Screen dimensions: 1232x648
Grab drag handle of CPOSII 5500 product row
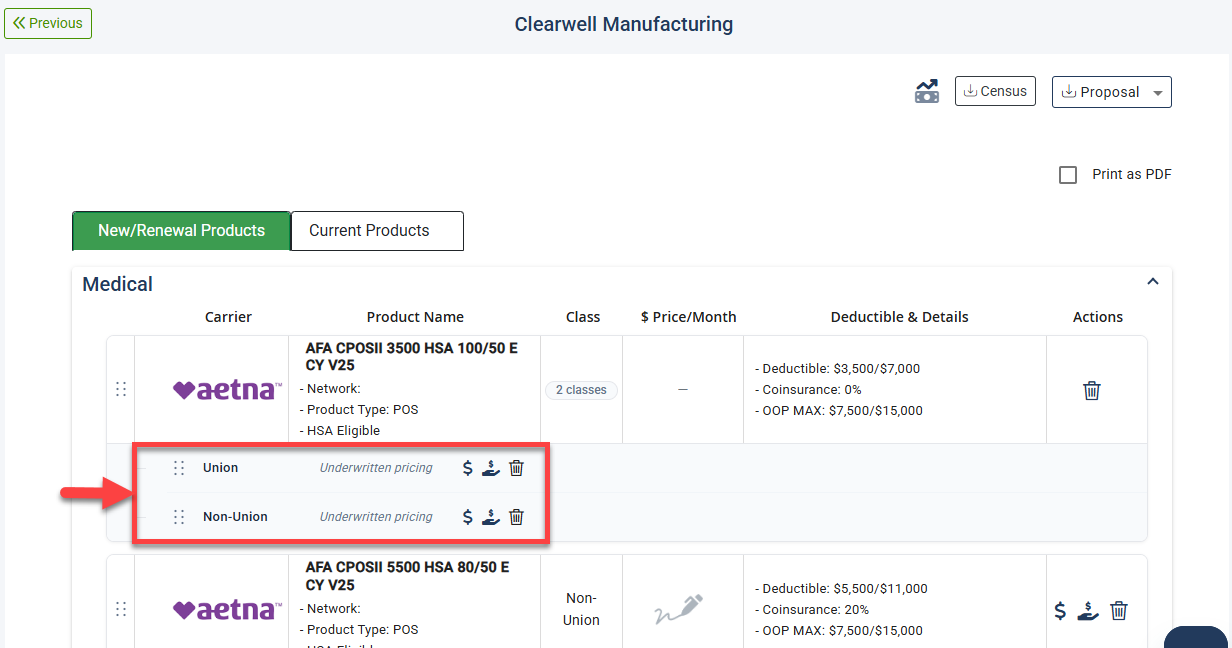121,609
